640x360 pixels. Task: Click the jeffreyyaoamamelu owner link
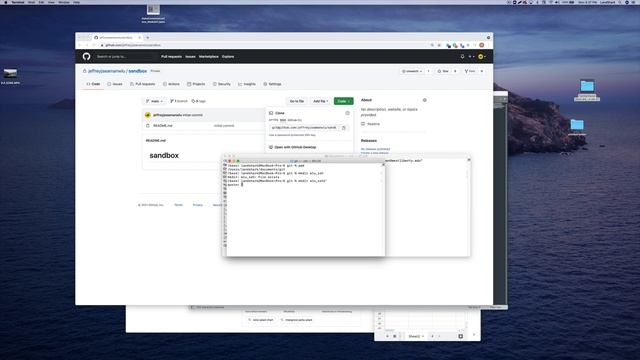pyautogui.click(x=107, y=71)
